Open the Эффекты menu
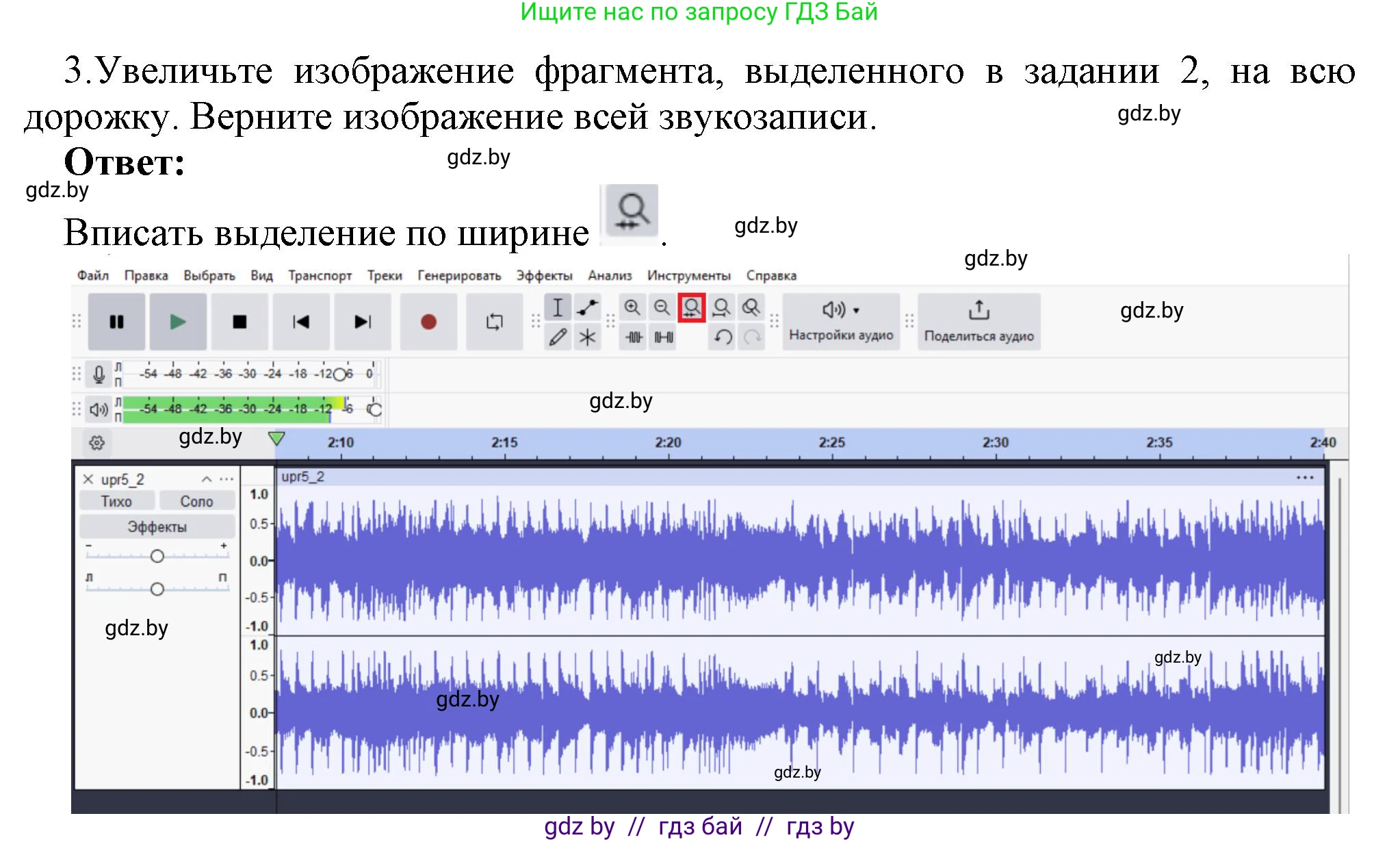The width and height of the screenshot is (1400, 842). (x=545, y=275)
